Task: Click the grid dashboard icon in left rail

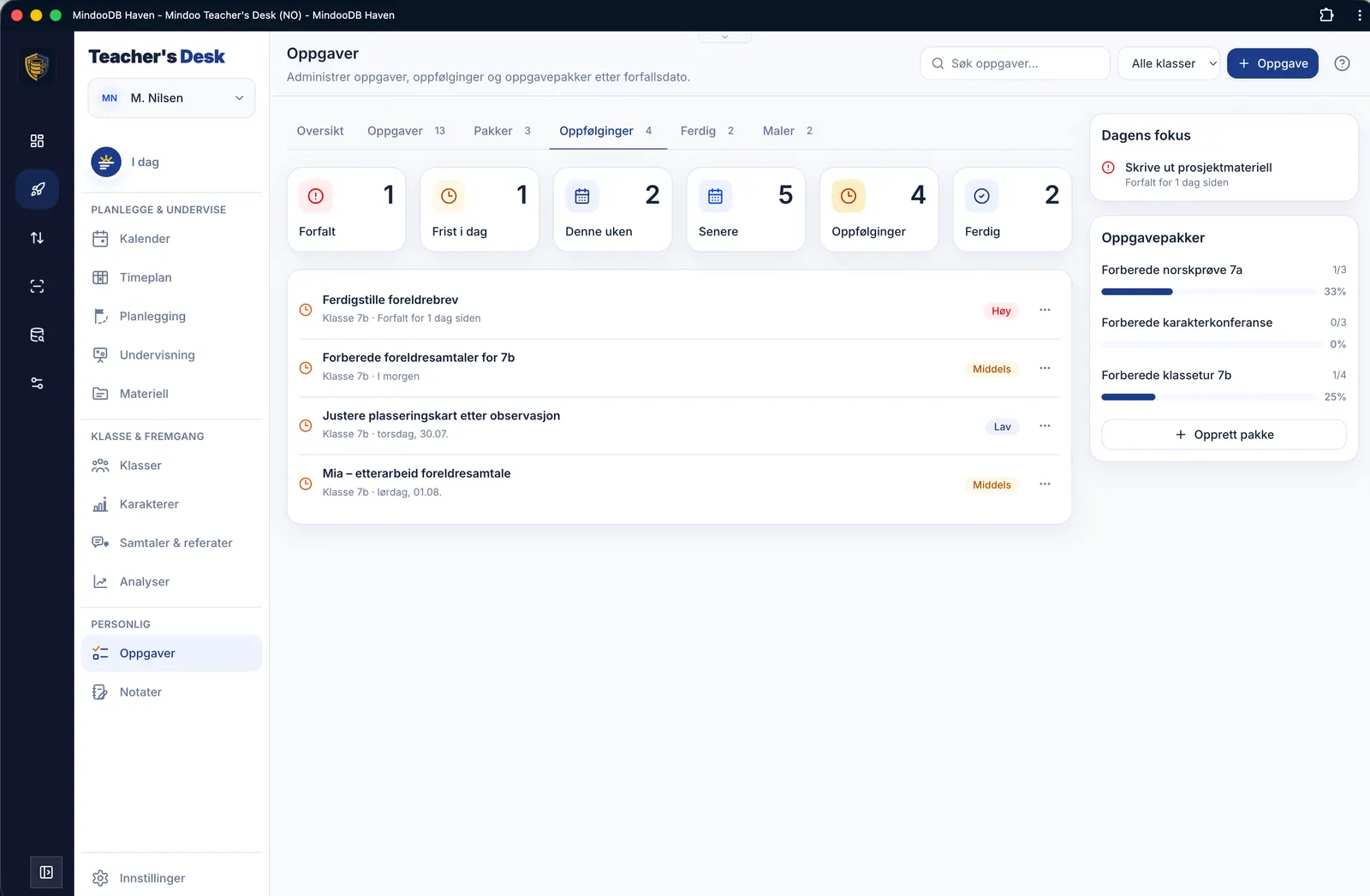Action: [x=37, y=141]
